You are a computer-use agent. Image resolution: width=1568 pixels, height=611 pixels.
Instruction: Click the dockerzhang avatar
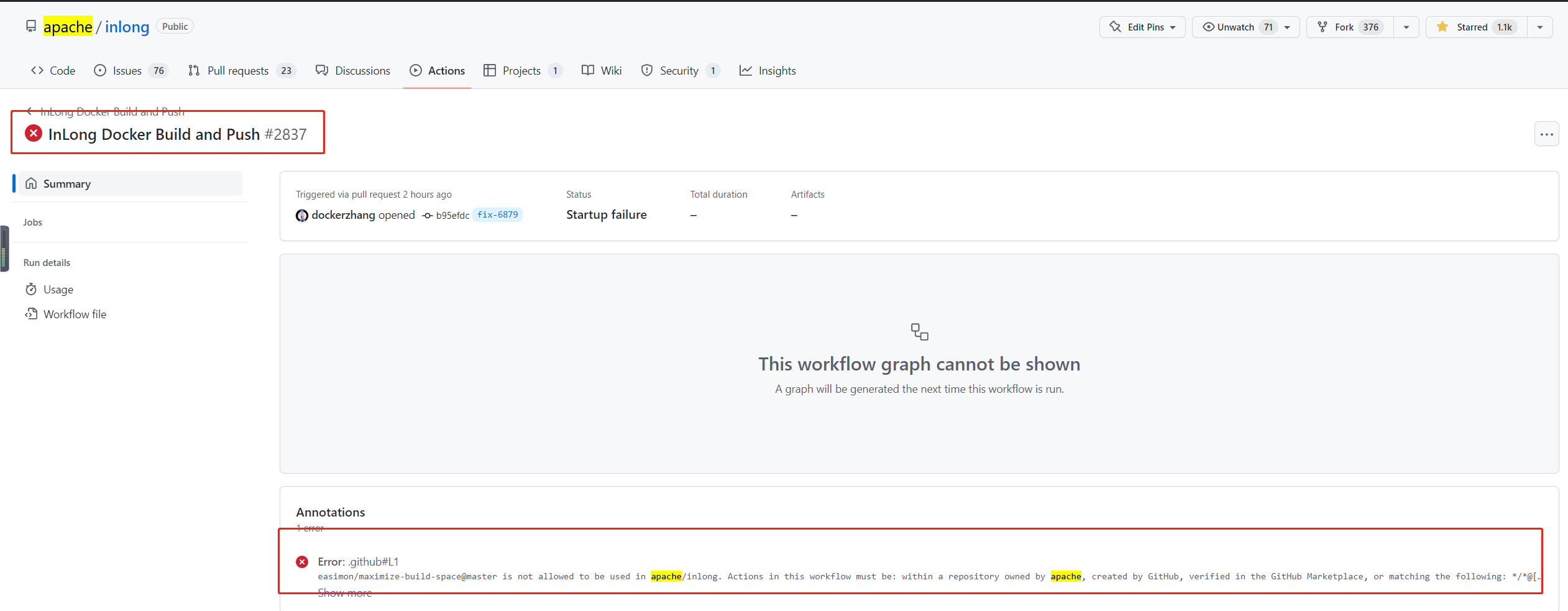[x=302, y=215]
